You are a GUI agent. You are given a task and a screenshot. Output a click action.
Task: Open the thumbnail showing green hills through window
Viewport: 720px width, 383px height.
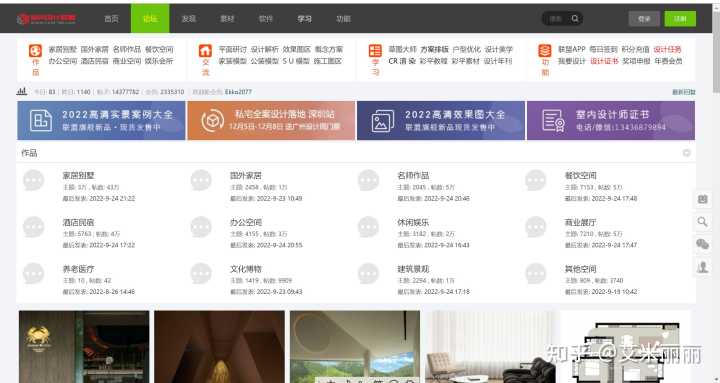tap(355, 347)
